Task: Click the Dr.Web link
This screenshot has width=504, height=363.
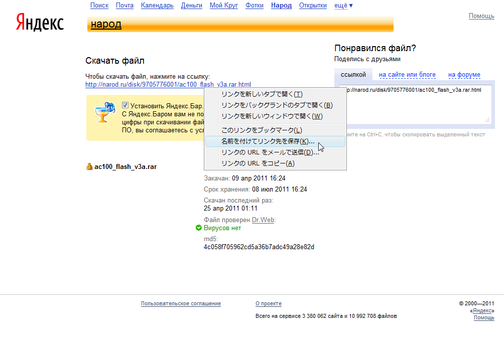Action: pos(263,220)
